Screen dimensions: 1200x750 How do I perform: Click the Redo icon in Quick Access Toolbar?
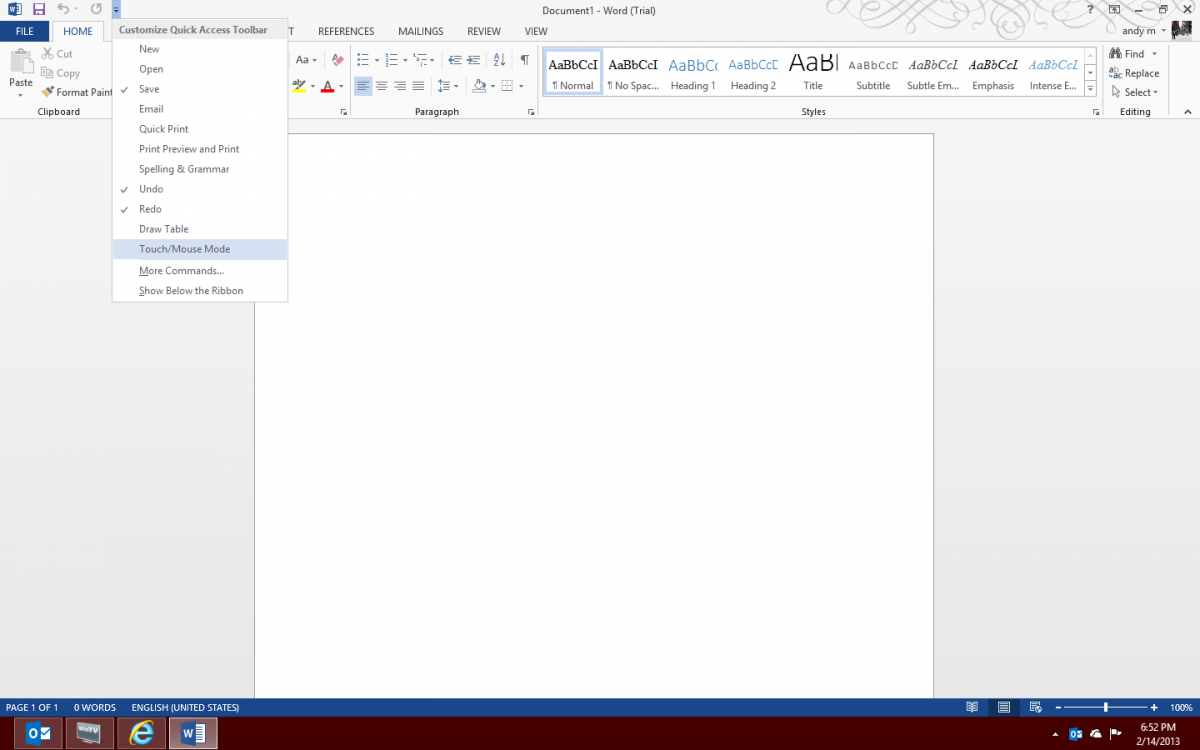tap(96, 9)
